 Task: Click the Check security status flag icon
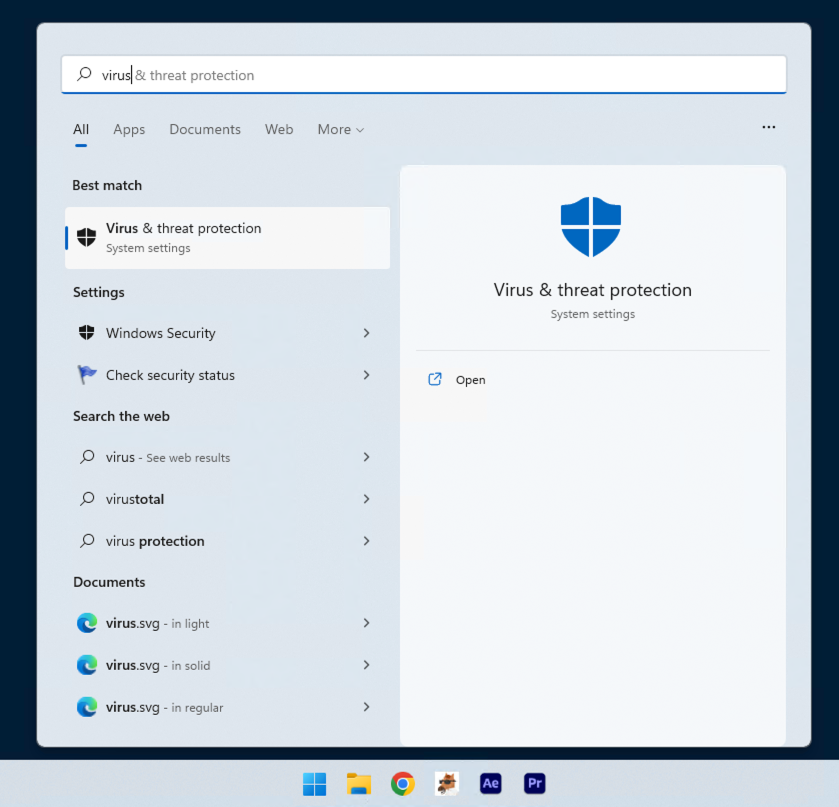87,375
